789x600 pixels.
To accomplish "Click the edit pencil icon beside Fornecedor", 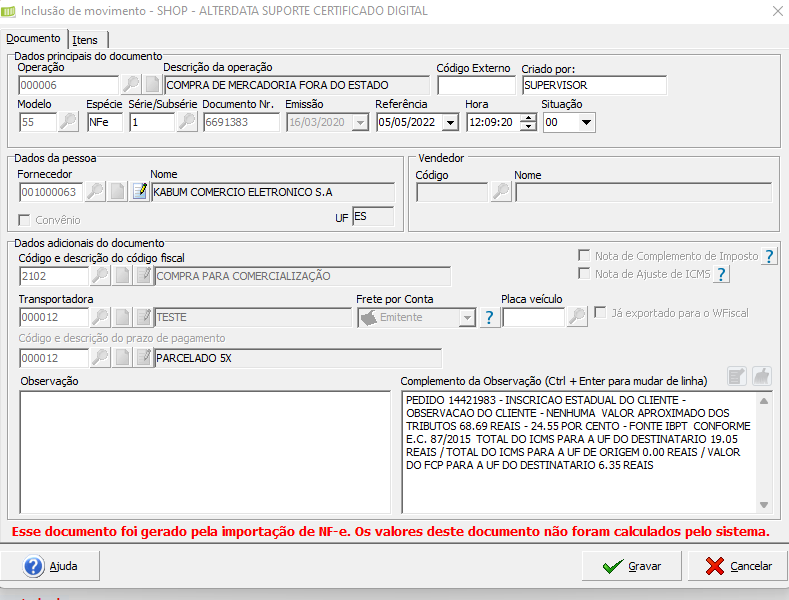I will coord(139,192).
